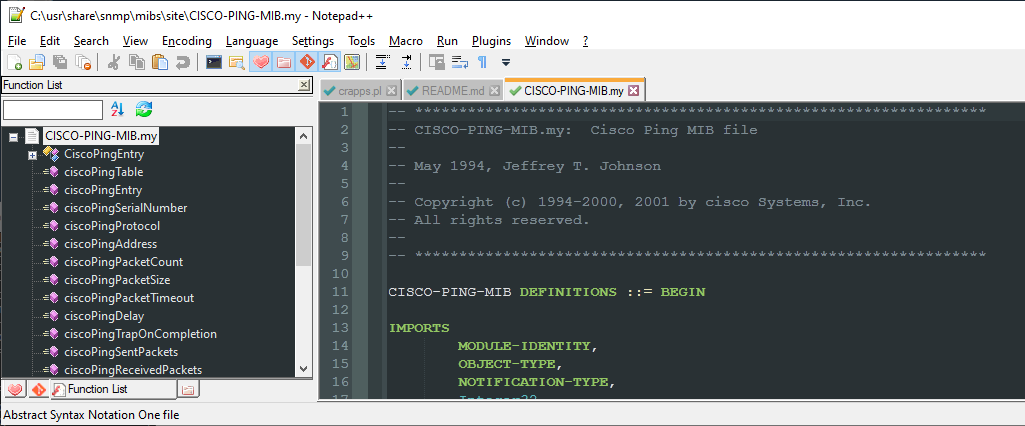The width and height of the screenshot is (1025, 426).
Task: Open the command prompt console icon
Action: coord(213,62)
